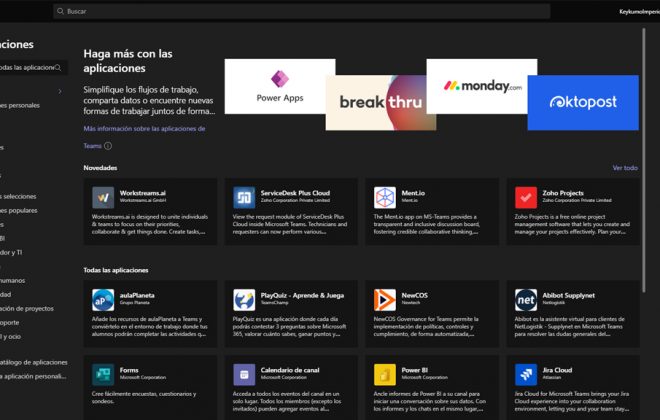Click the magnifier icon in top Buscar bar
Image resolution: width=660 pixels, height=420 pixels.
(x=61, y=11)
